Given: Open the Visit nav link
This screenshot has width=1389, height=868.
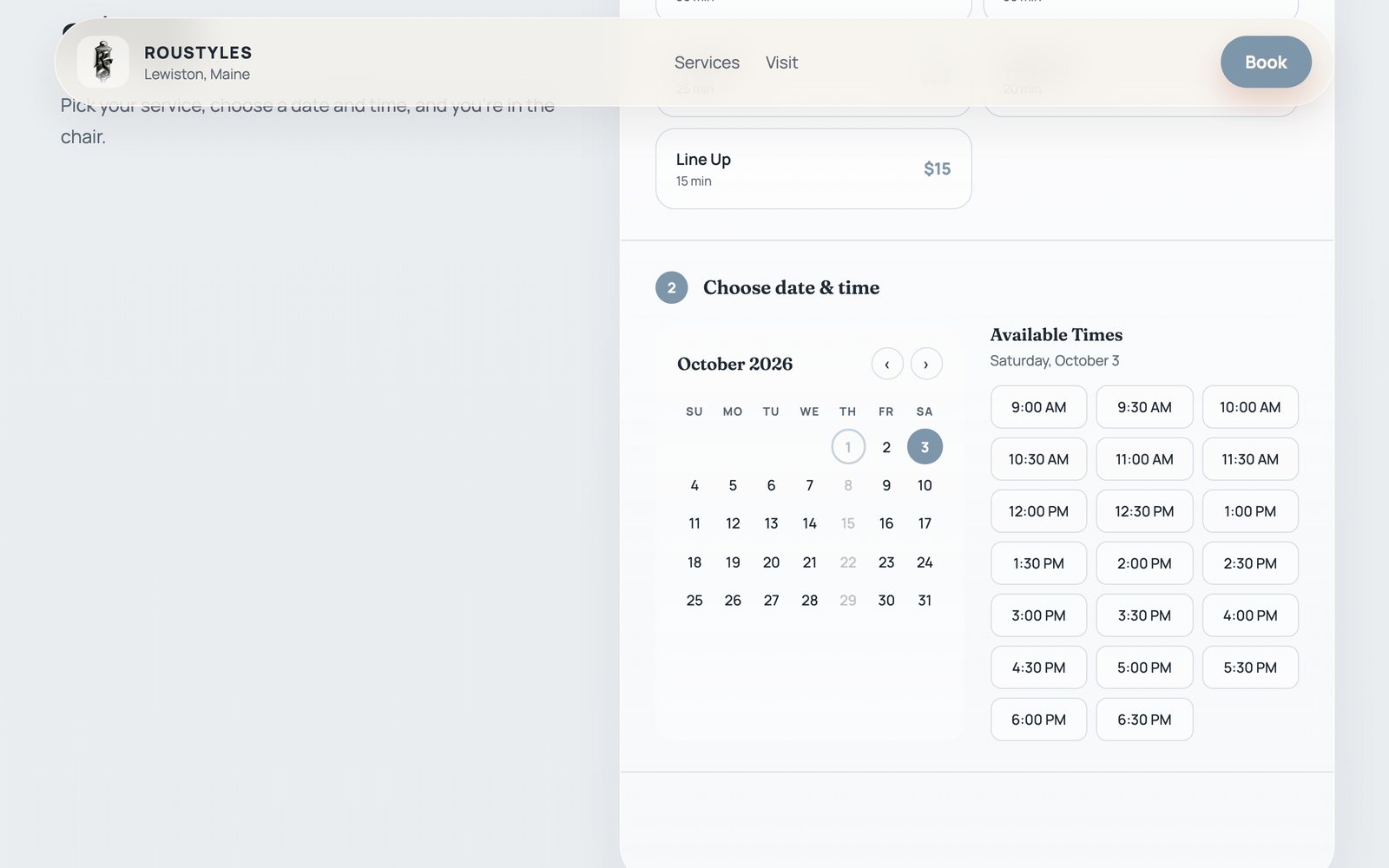Looking at the screenshot, I should [x=781, y=62].
